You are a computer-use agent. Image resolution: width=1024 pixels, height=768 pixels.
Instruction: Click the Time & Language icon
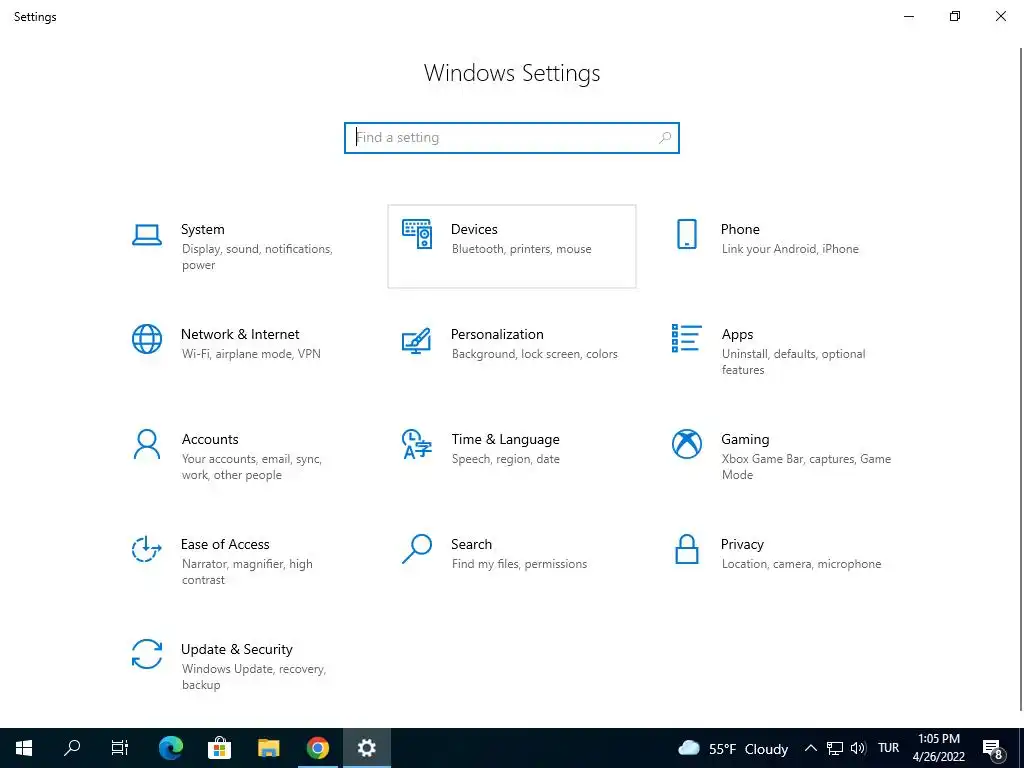pos(417,444)
